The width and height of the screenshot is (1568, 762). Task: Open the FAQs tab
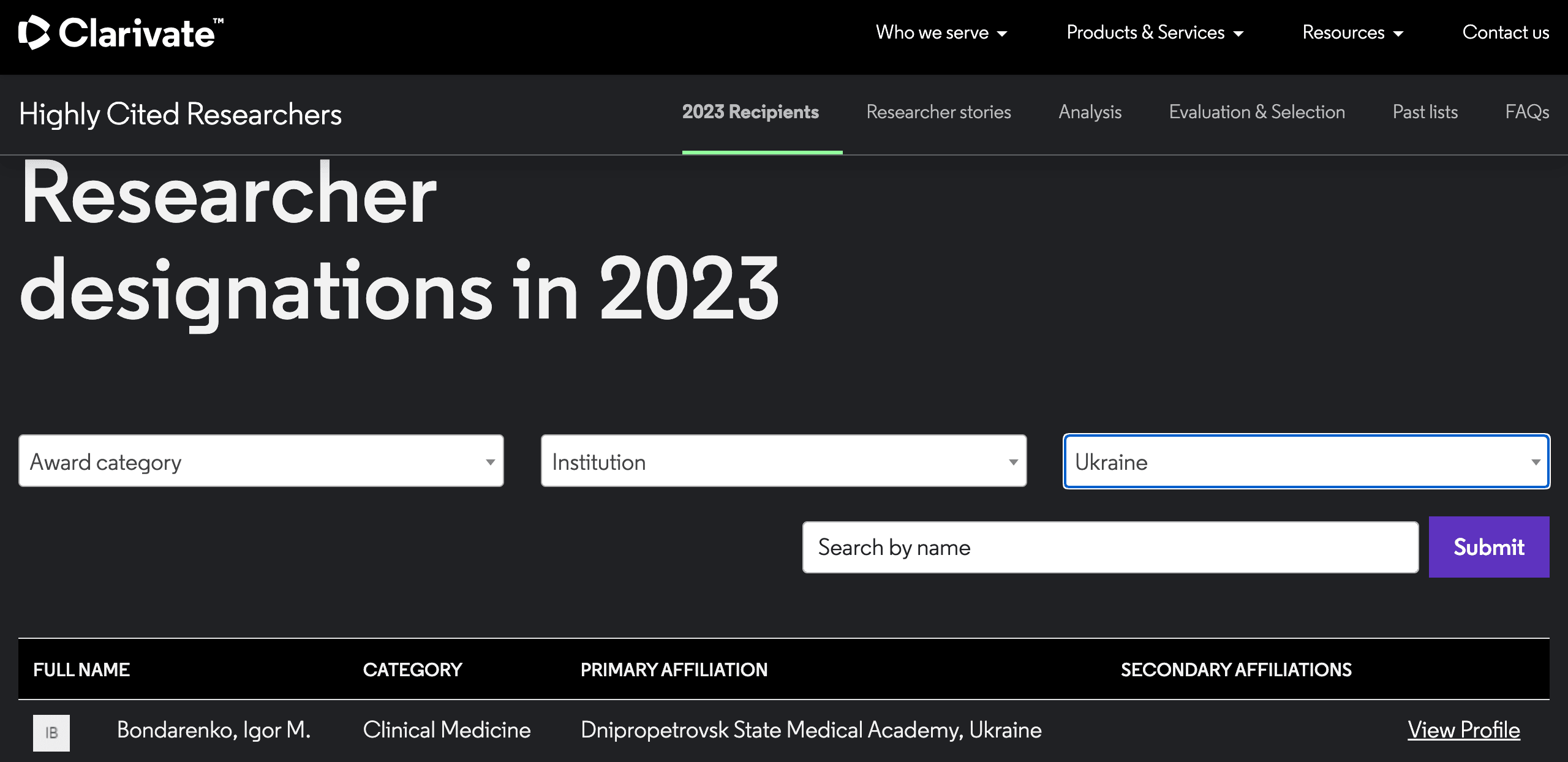pyautogui.click(x=1527, y=112)
